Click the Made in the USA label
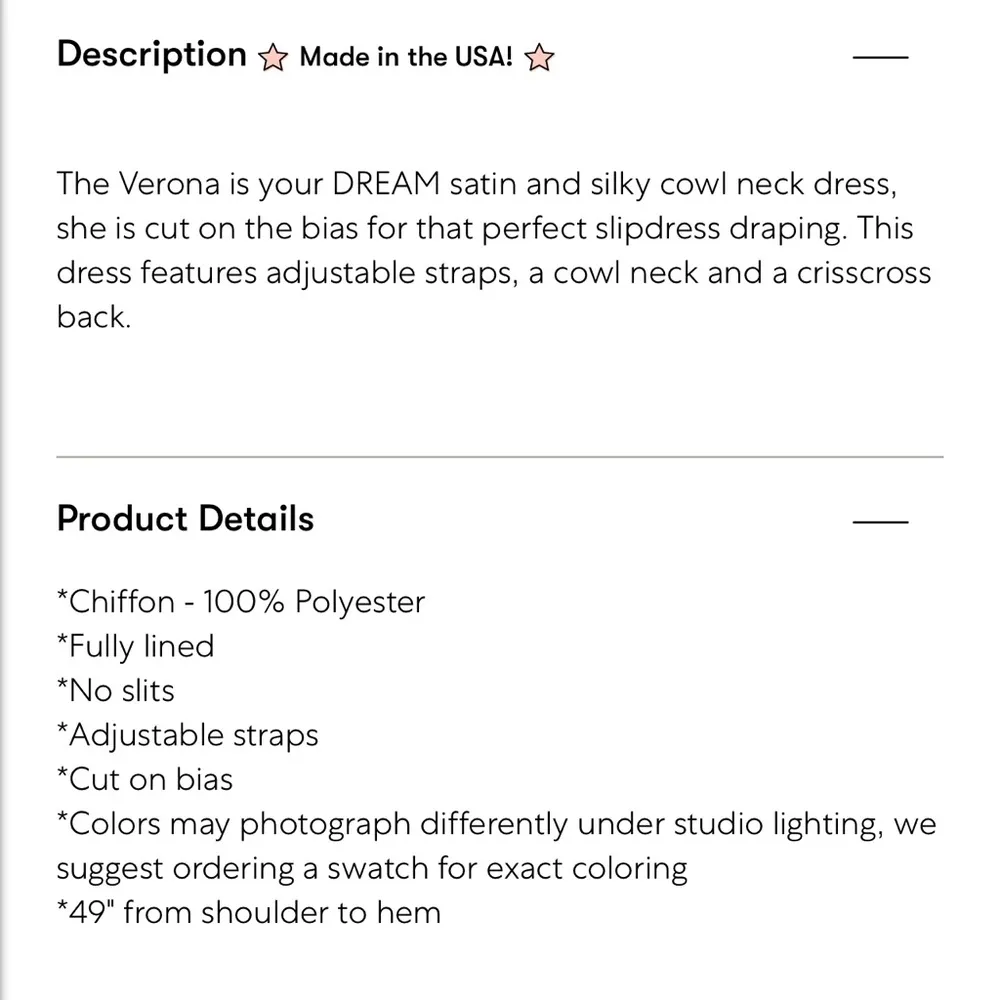Viewport: 1000px width, 1000px height. (406, 57)
